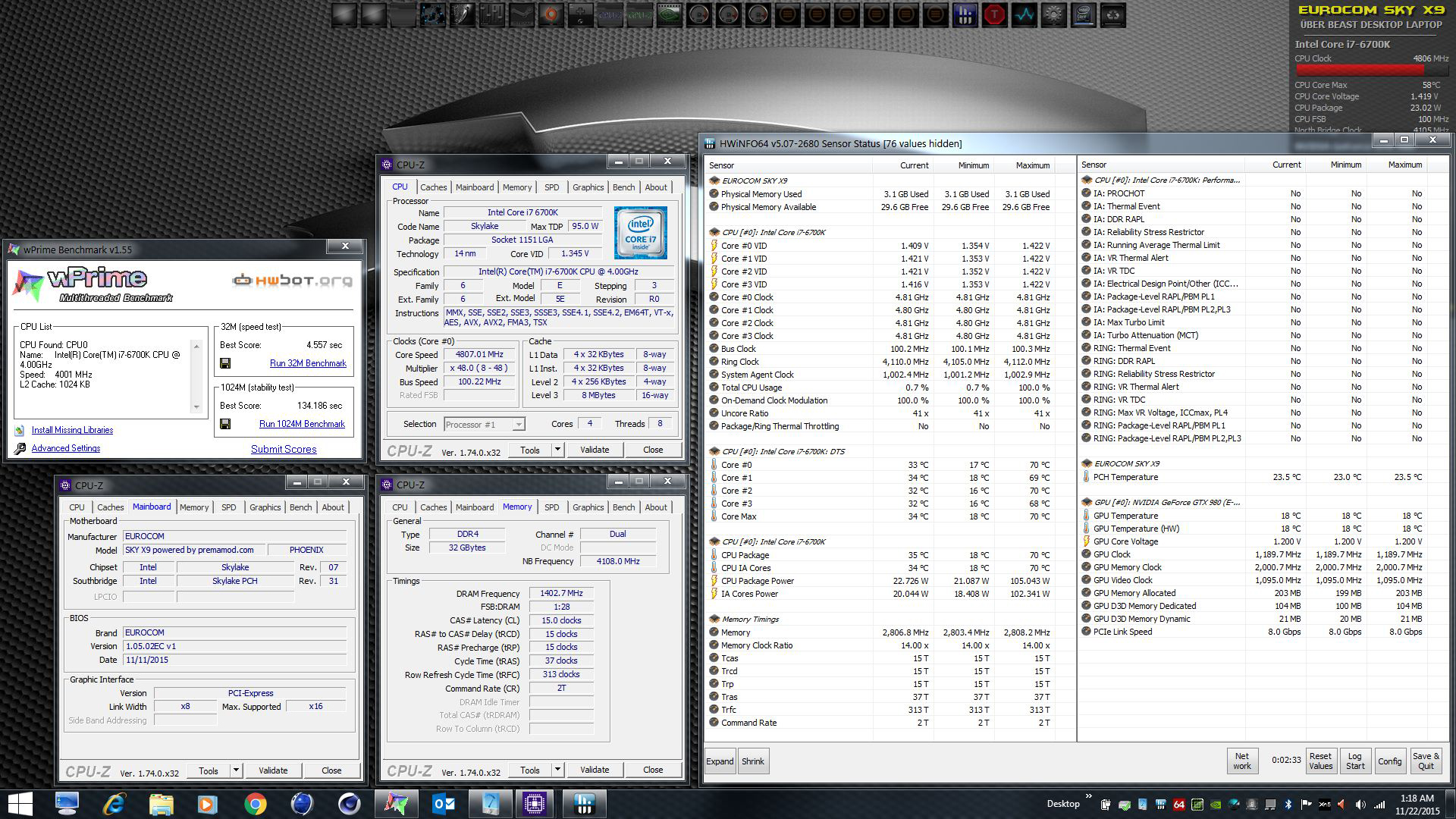Open Advanced Settings link in wPrime
Image resolution: width=1456 pixels, height=819 pixels.
[x=66, y=448]
